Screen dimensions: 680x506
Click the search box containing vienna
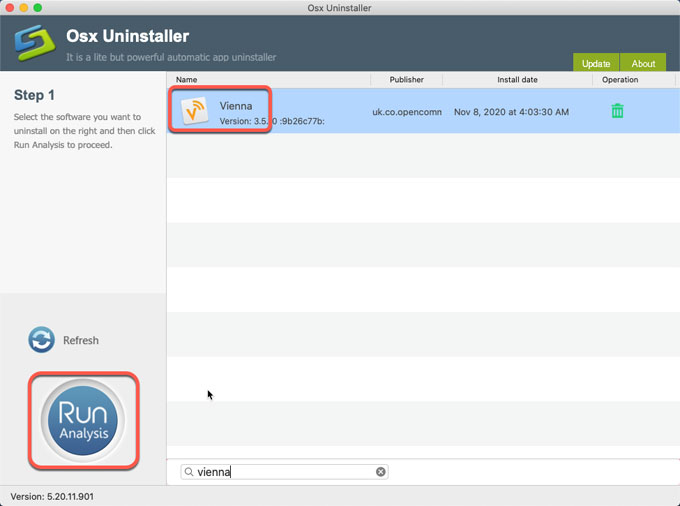pos(284,472)
